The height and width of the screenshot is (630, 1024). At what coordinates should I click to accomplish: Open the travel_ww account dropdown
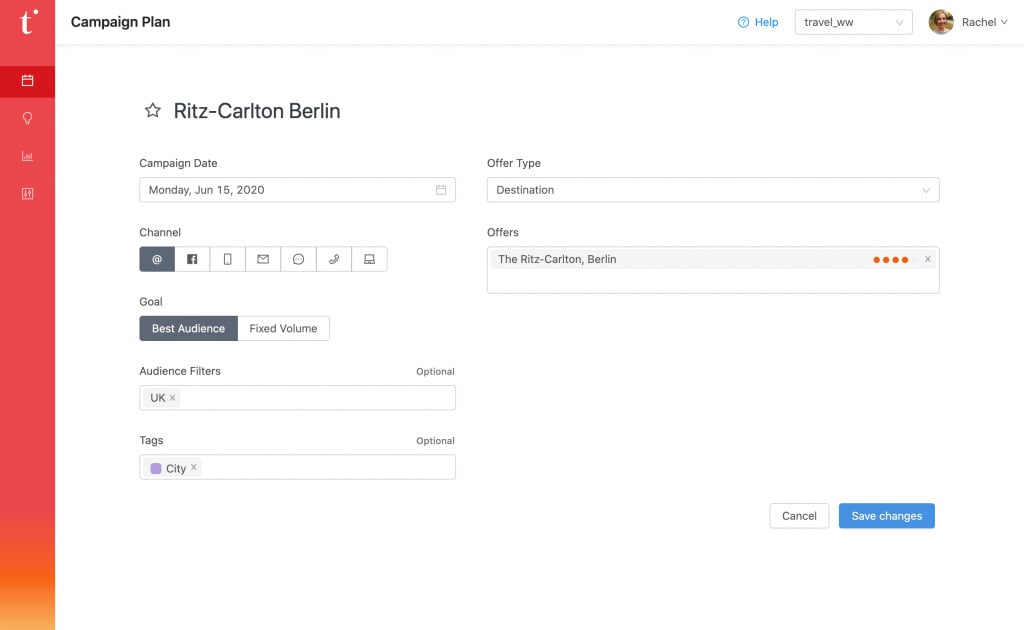pos(853,22)
